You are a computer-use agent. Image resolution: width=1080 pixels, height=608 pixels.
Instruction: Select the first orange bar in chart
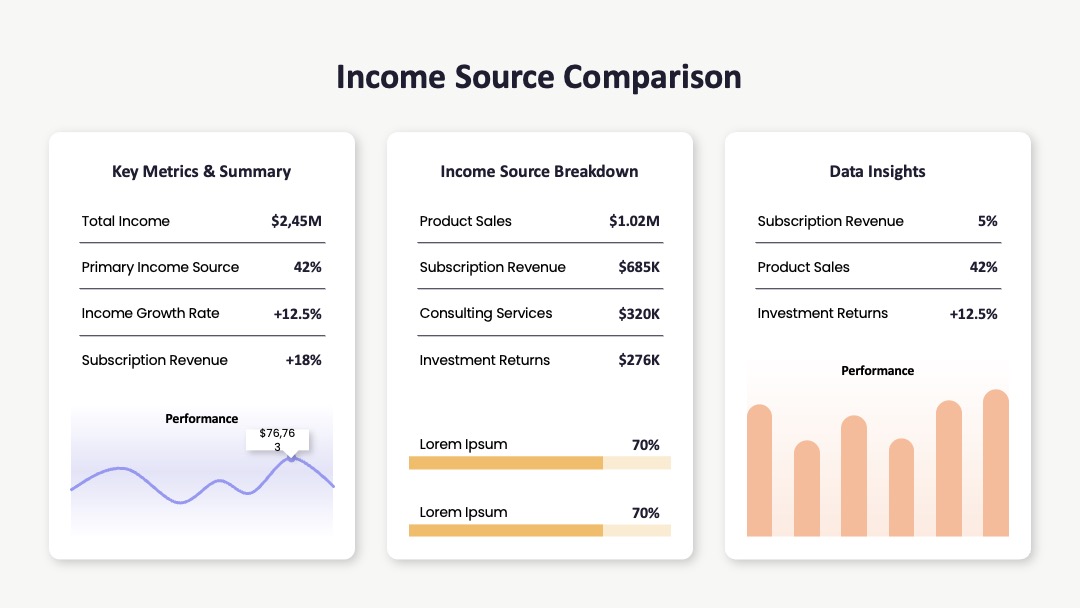760,470
